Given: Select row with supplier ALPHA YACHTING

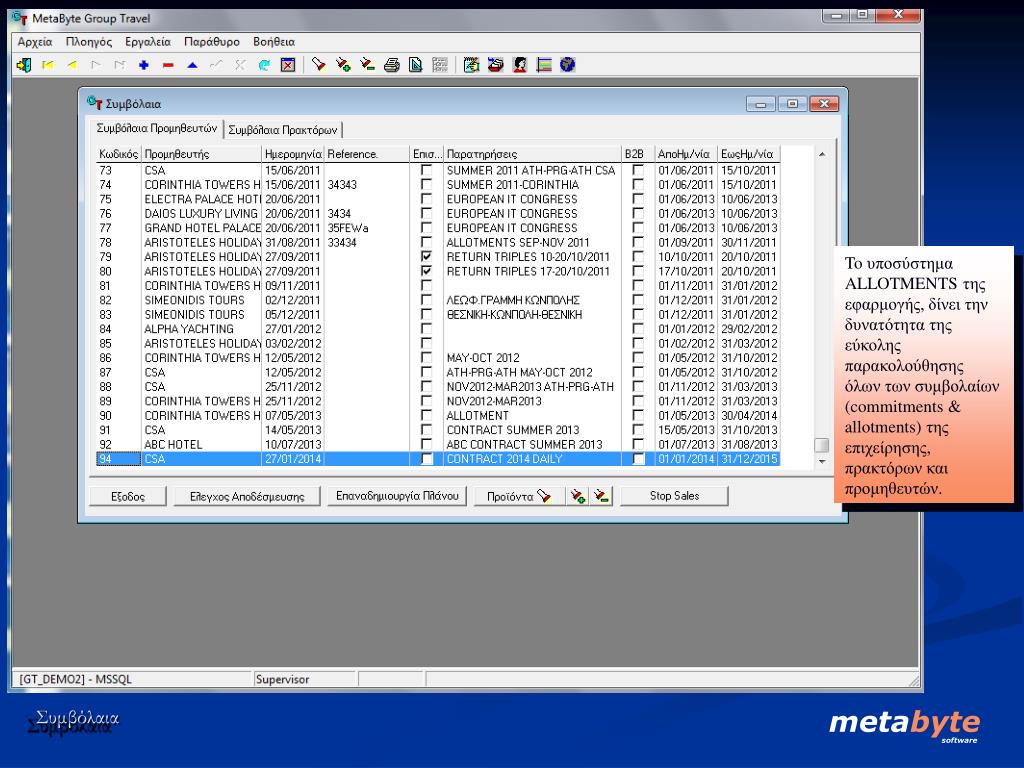Looking at the screenshot, I should click(438, 328).
